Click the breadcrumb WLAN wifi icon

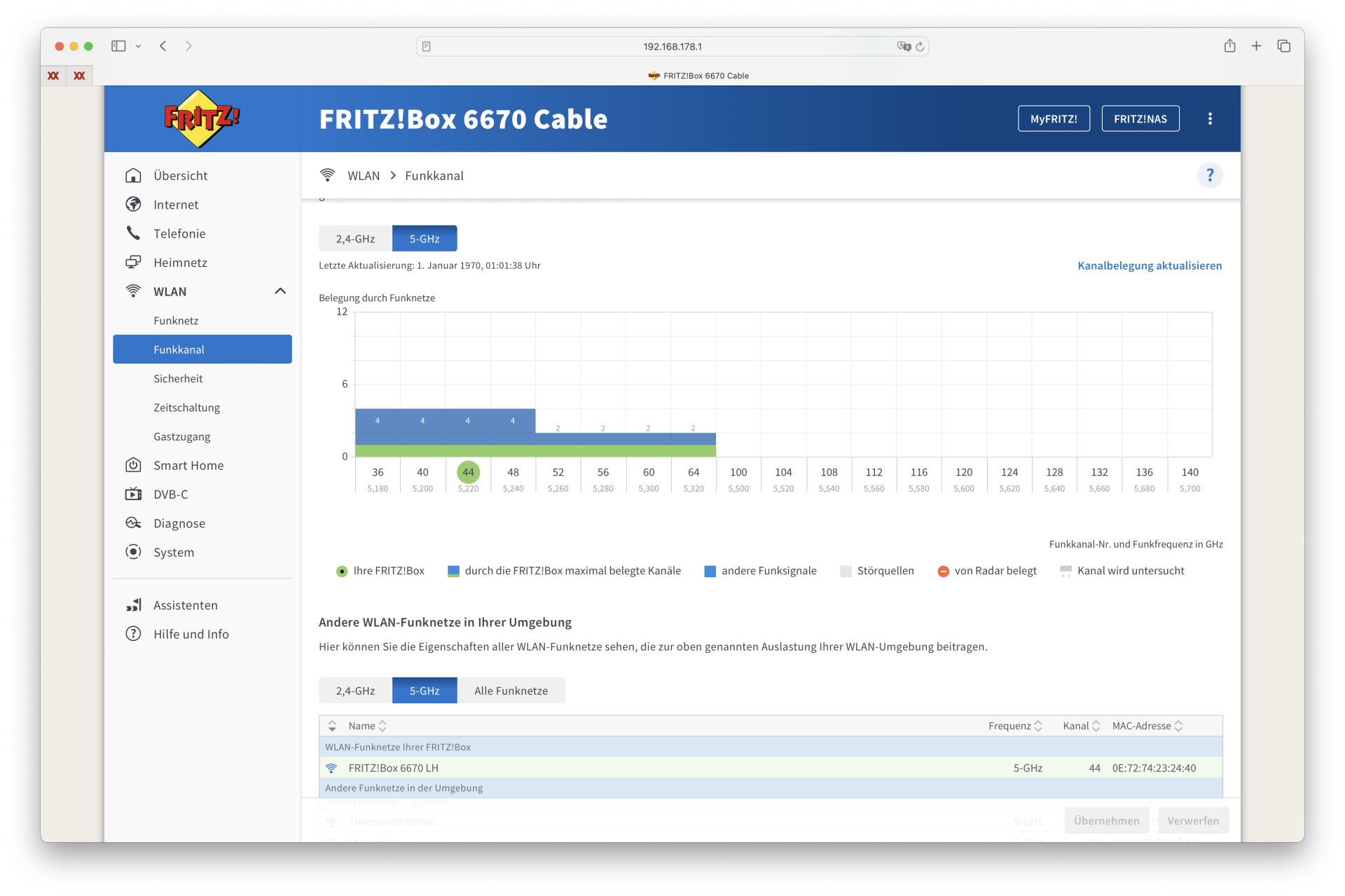point(327,174)
